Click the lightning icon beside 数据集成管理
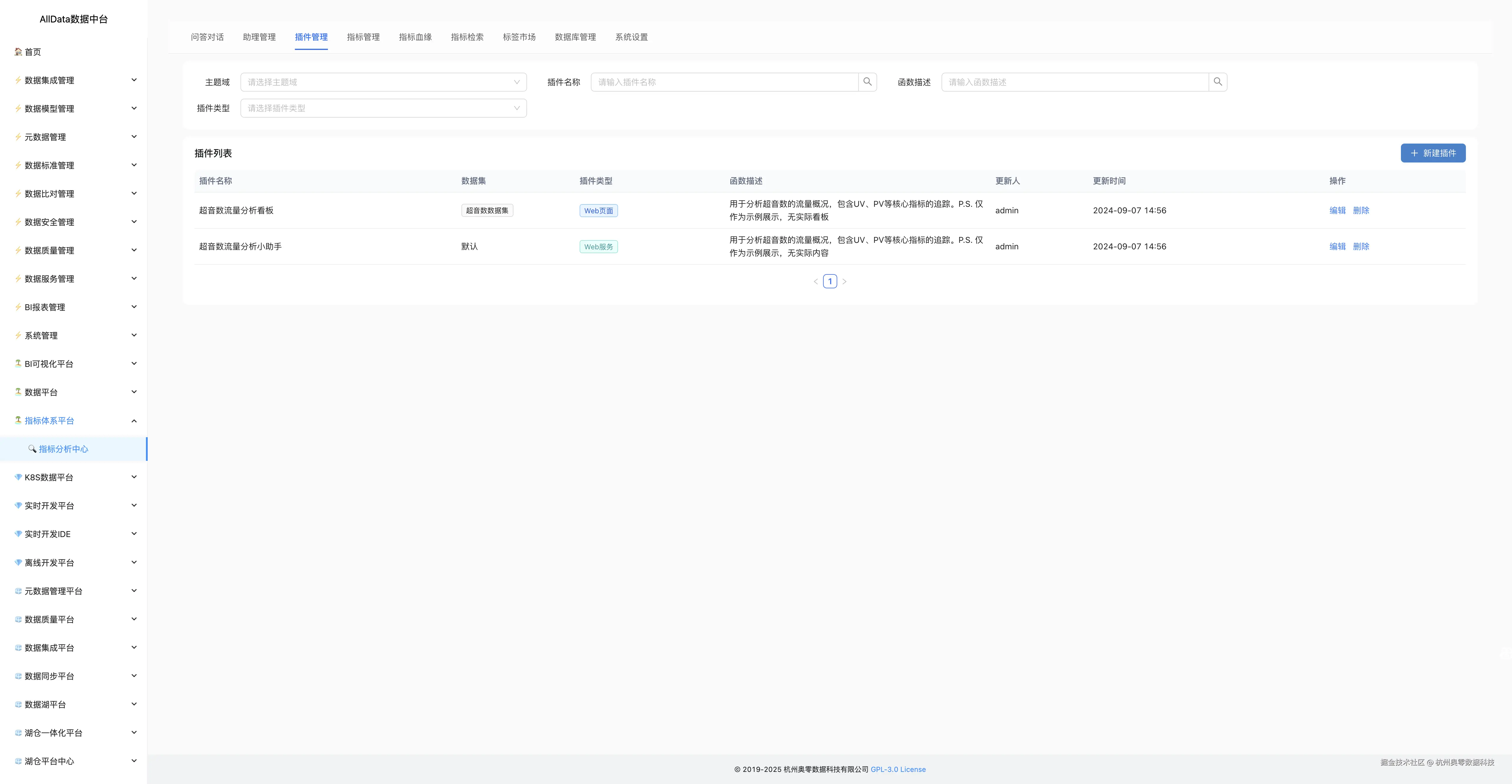 pyautogui.click(x=18, y=80)
